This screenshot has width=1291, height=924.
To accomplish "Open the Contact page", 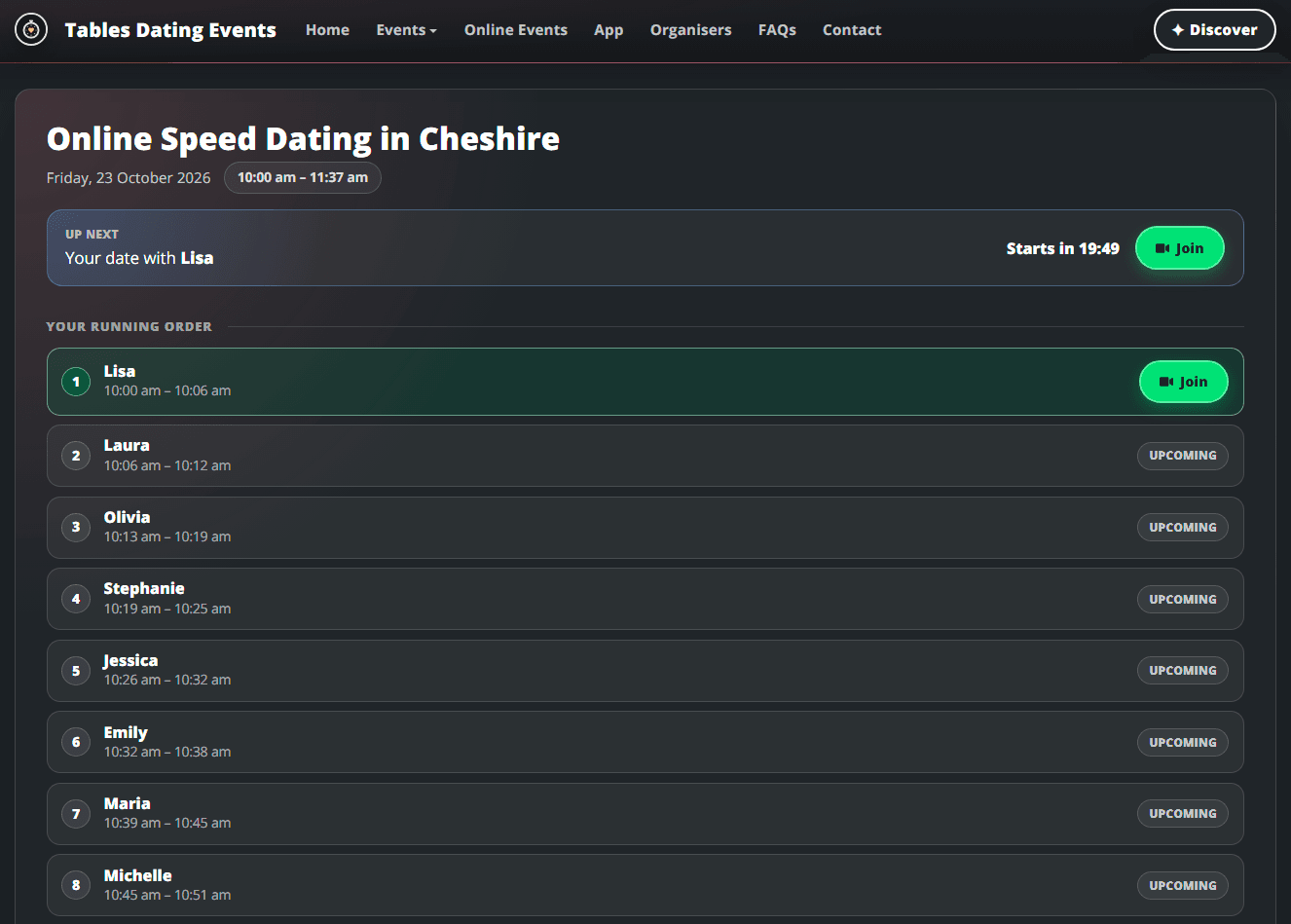I will pos(852,30).
